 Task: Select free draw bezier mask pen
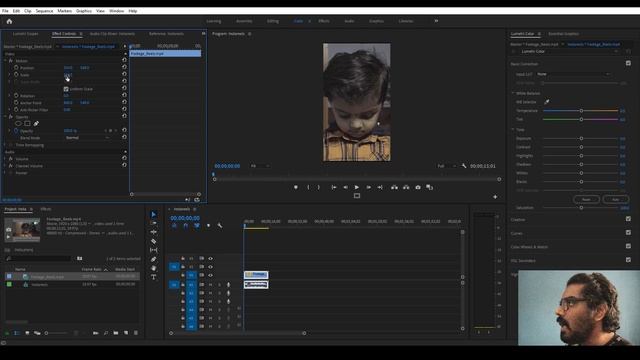pyautogui.click(x=36, y=123)
